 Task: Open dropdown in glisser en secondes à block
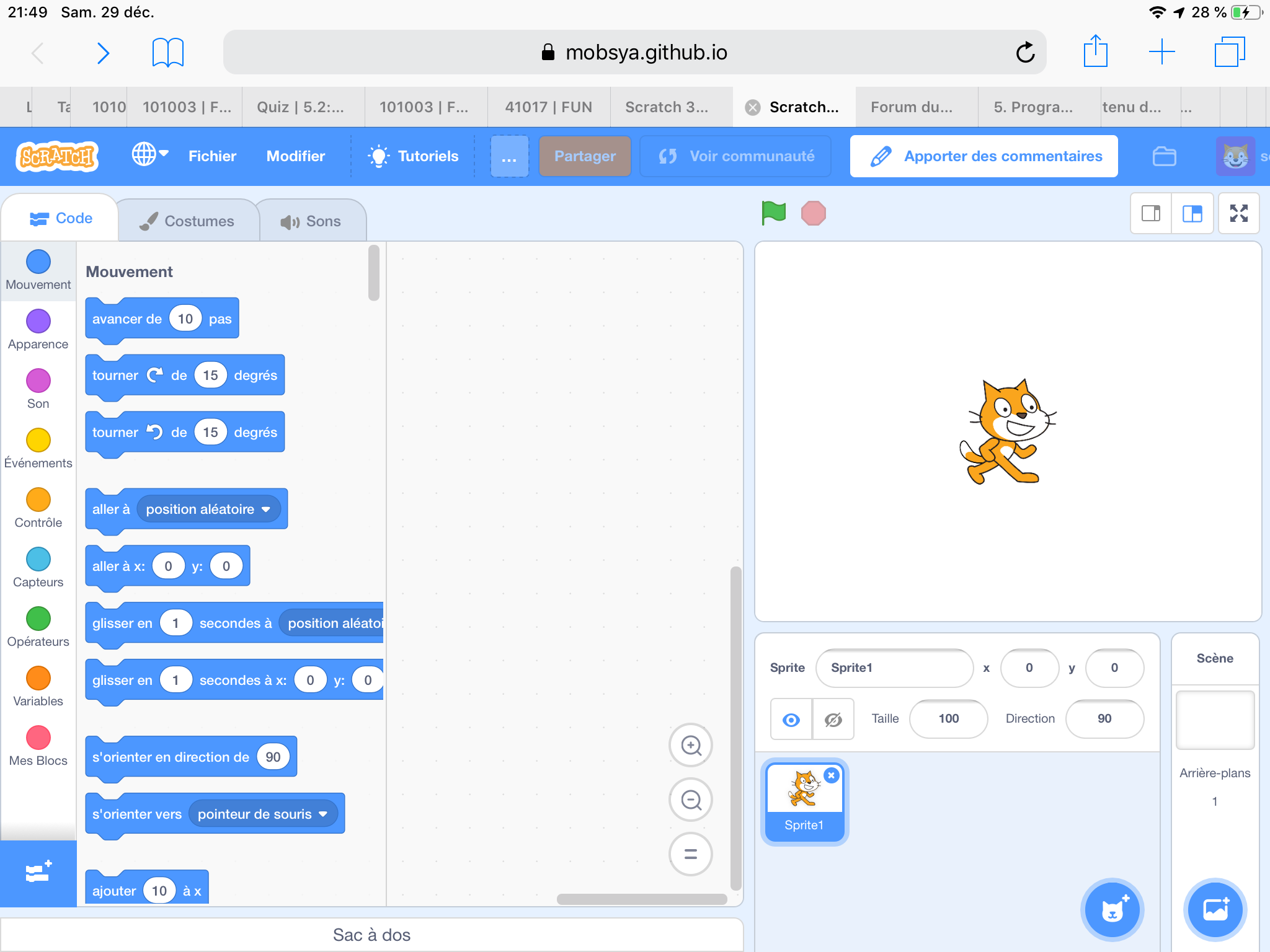[x=332, y=624]
